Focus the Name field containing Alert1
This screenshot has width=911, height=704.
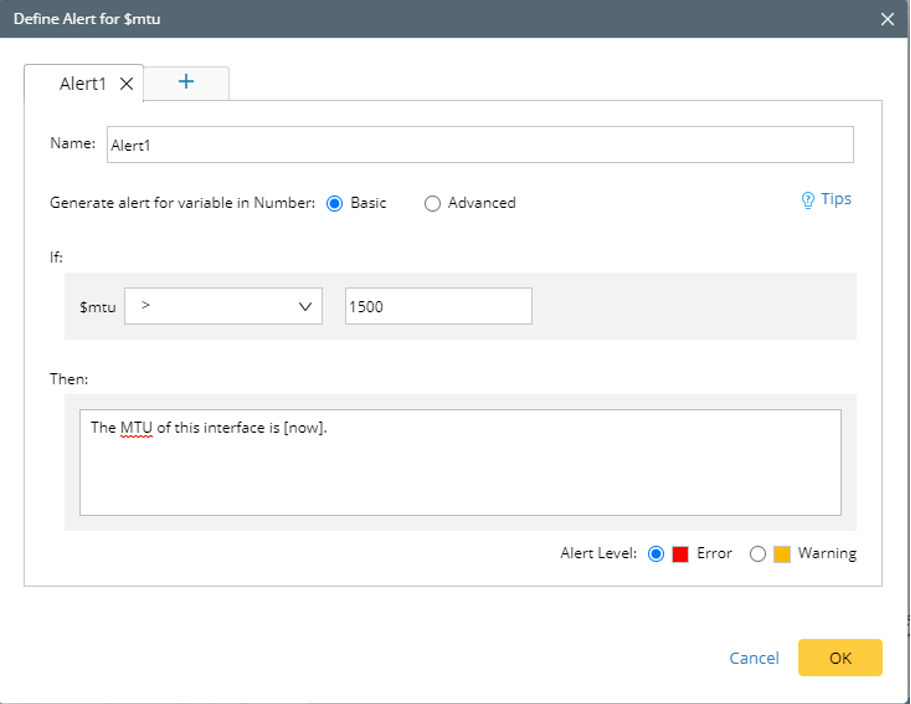tap(480, 144)
